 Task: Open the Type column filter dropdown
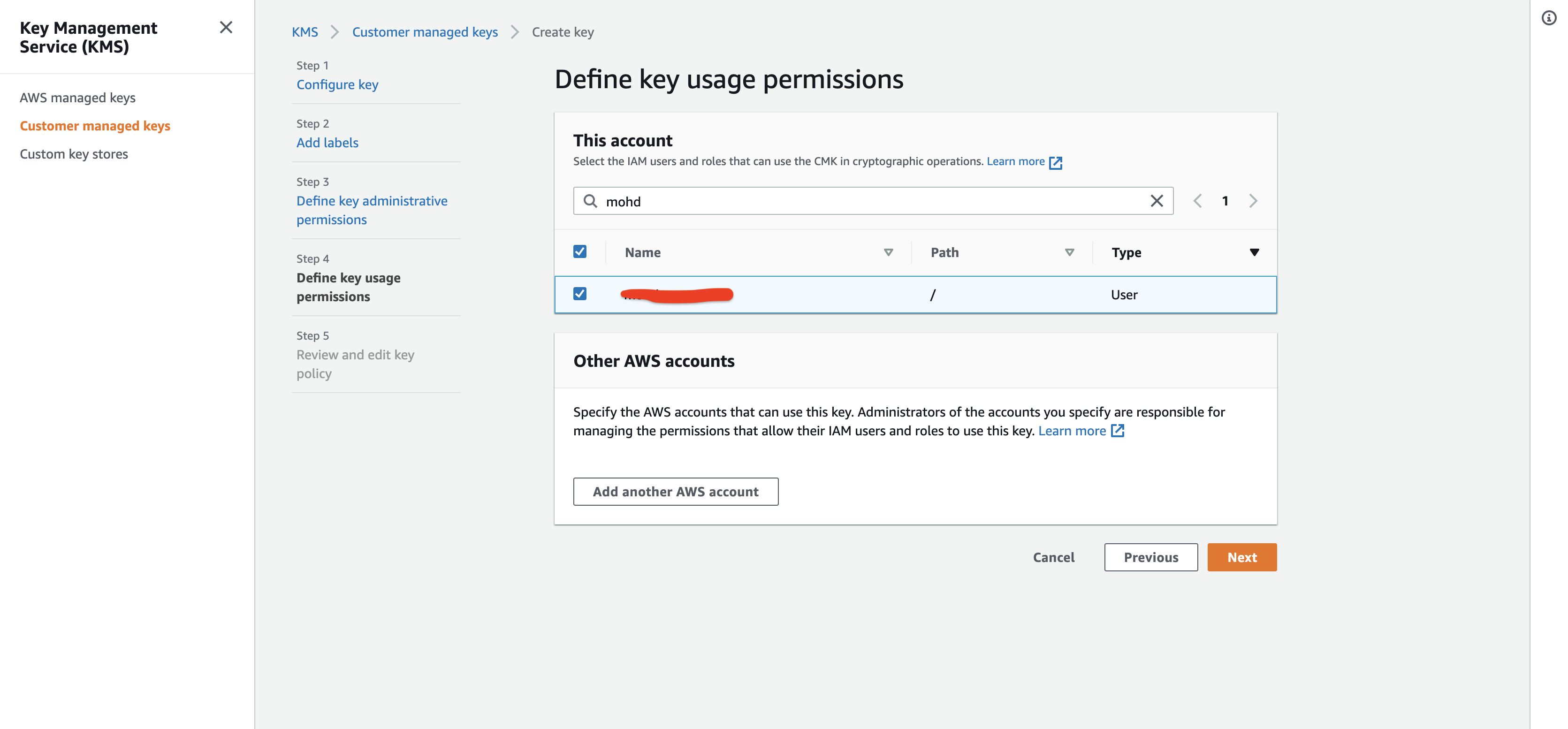pos(1254,252)
